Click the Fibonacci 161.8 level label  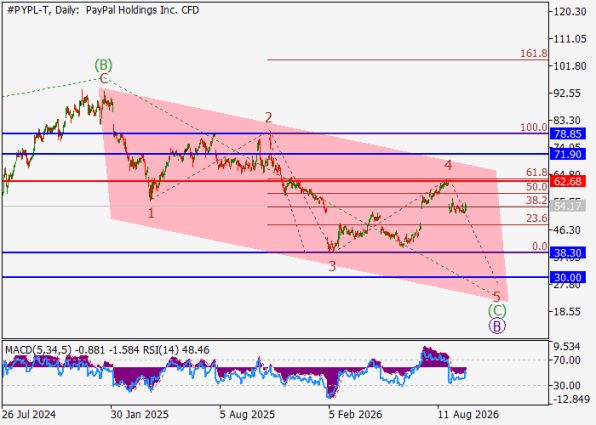click(534, 54)
